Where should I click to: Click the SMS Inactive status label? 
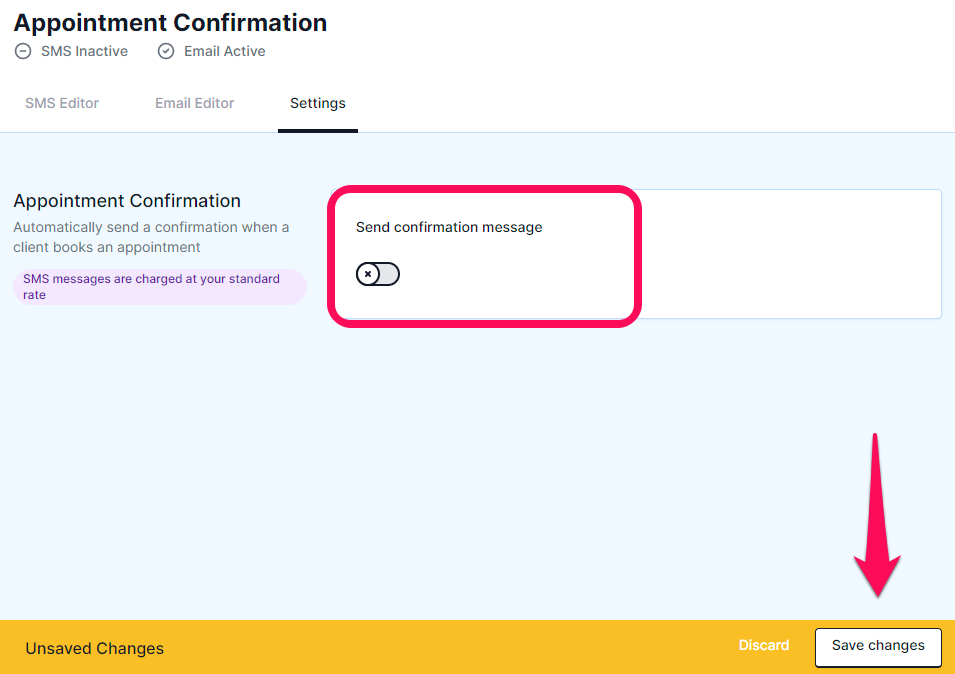85,51
